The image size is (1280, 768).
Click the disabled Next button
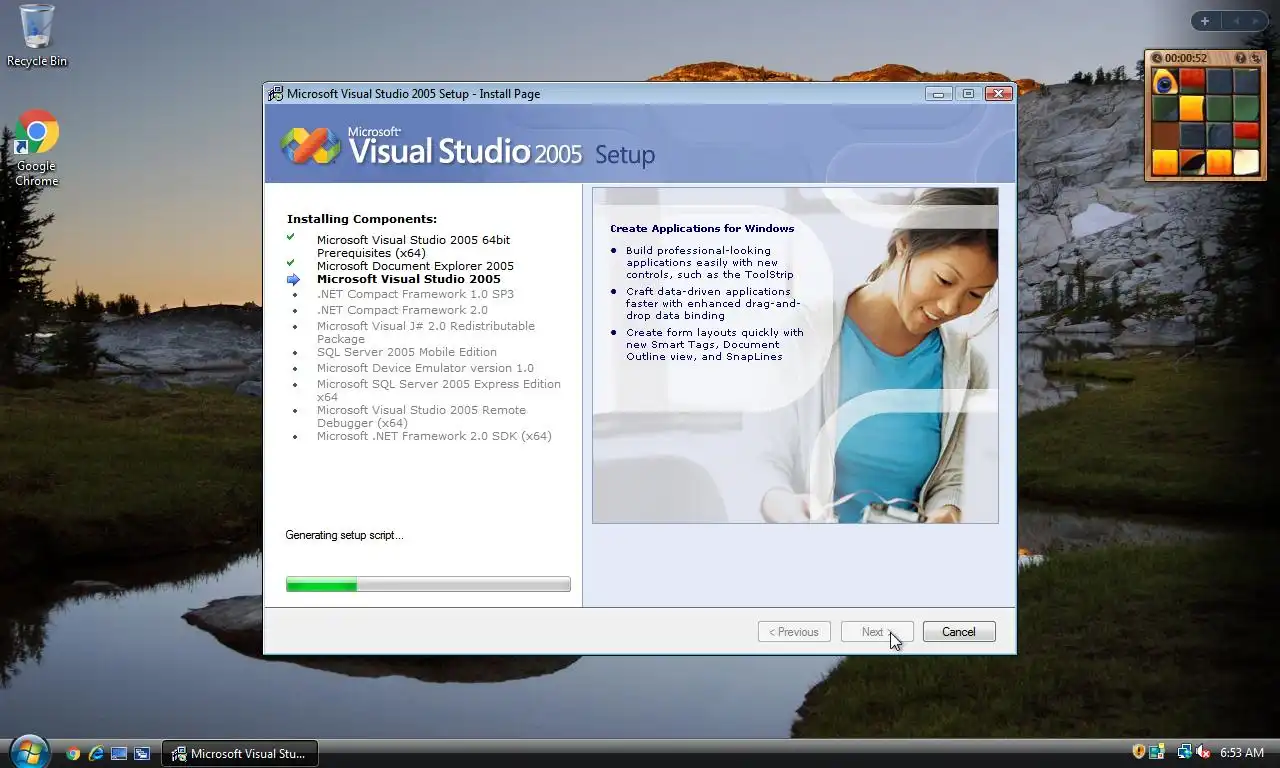tap(877, 632)
